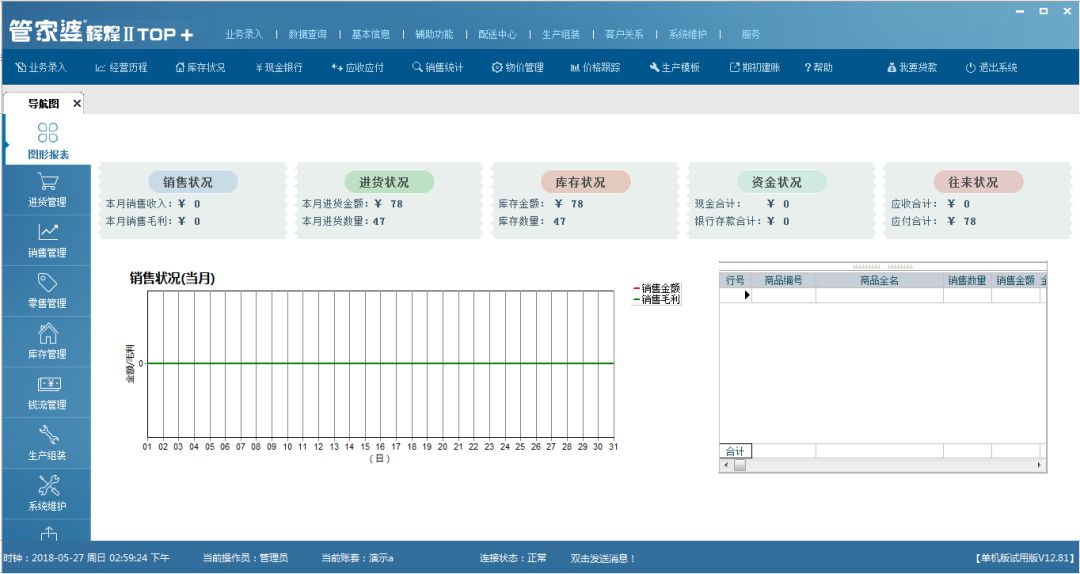This screenshot has width=1080, height=574.
Task: Select the 库存管理 house icon
Action: click(47, 334)
